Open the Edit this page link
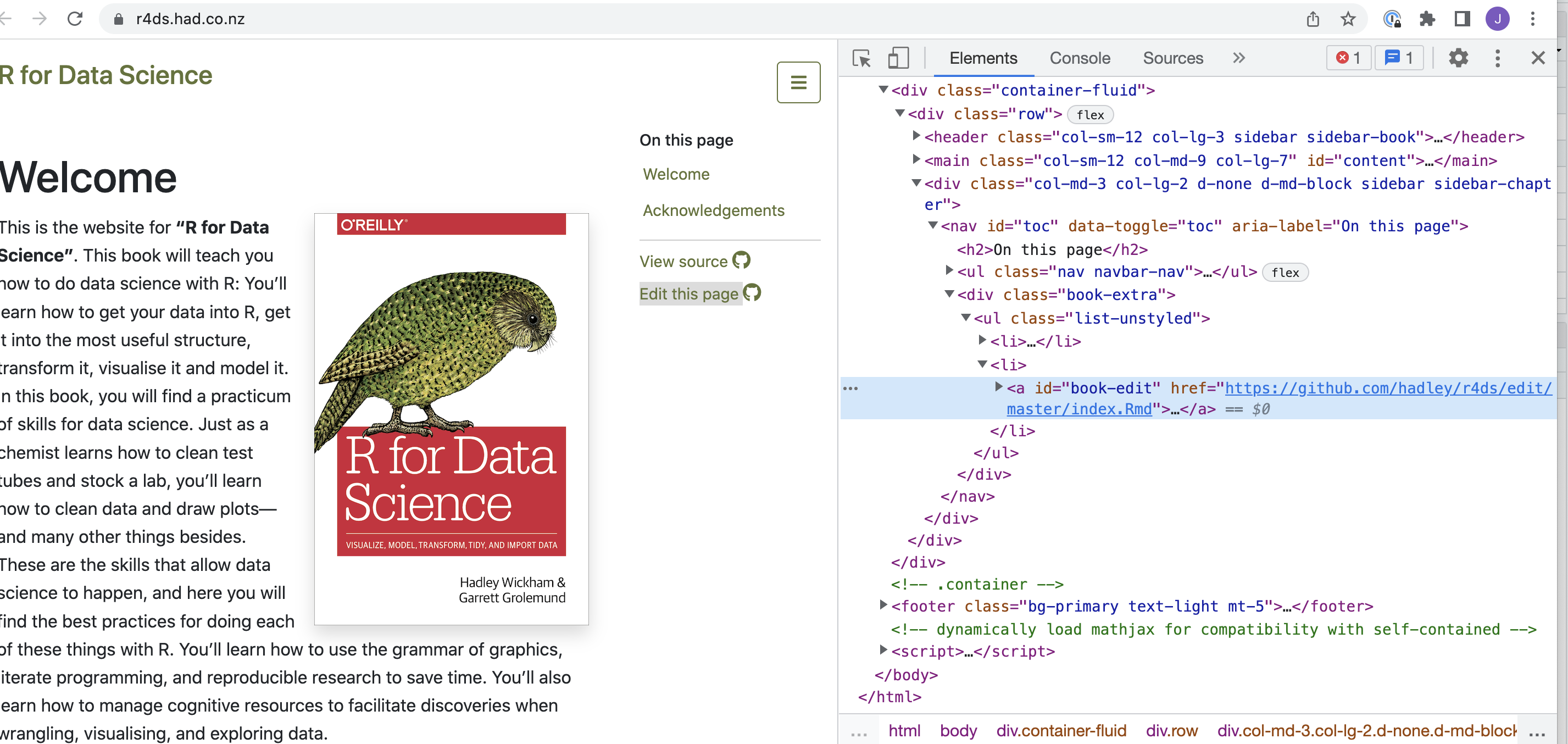 [688, 294]
